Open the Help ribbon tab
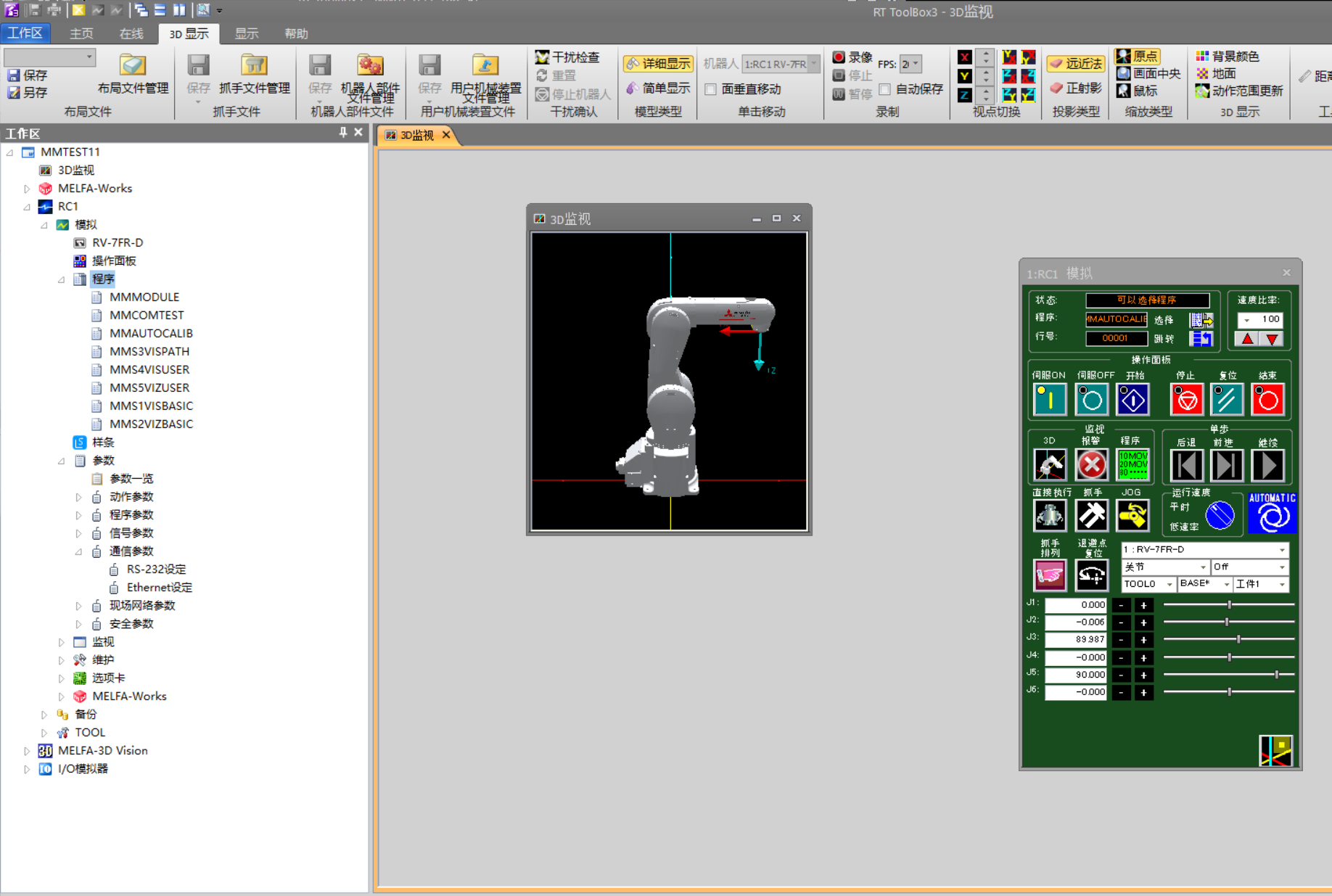 (x=296, y=33)
